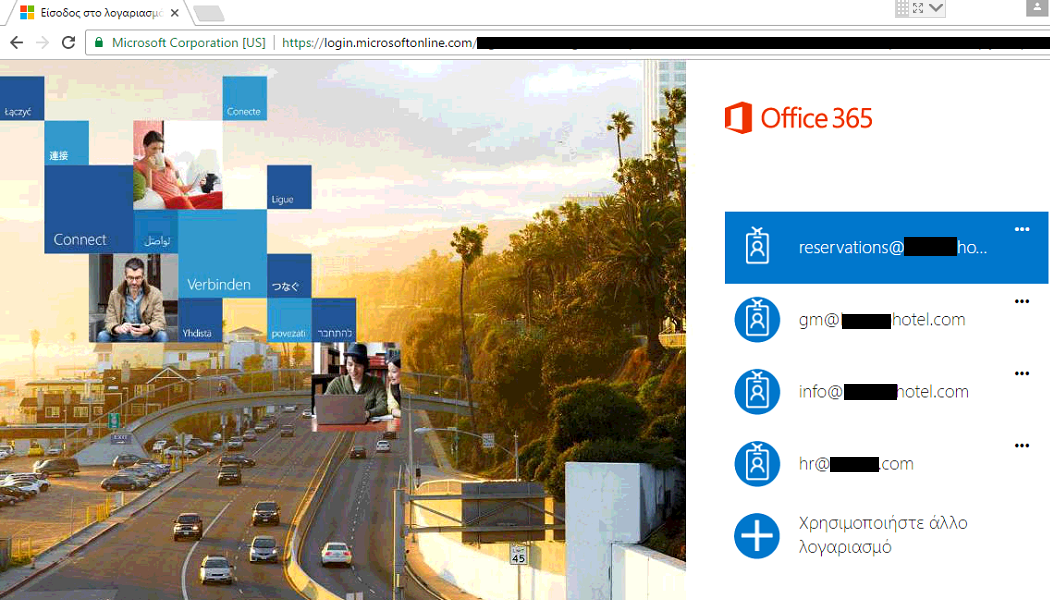Close the 'Είσοδος στο λογαριασμό' tab
The height and width of the screenshot is (600, 1050).
pos(174,12)
